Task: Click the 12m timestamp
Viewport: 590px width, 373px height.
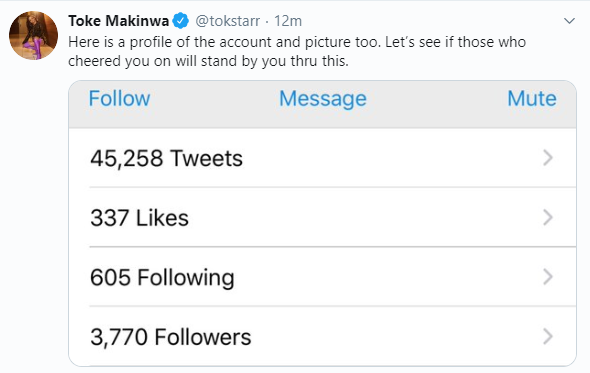Action: [288, 21]
